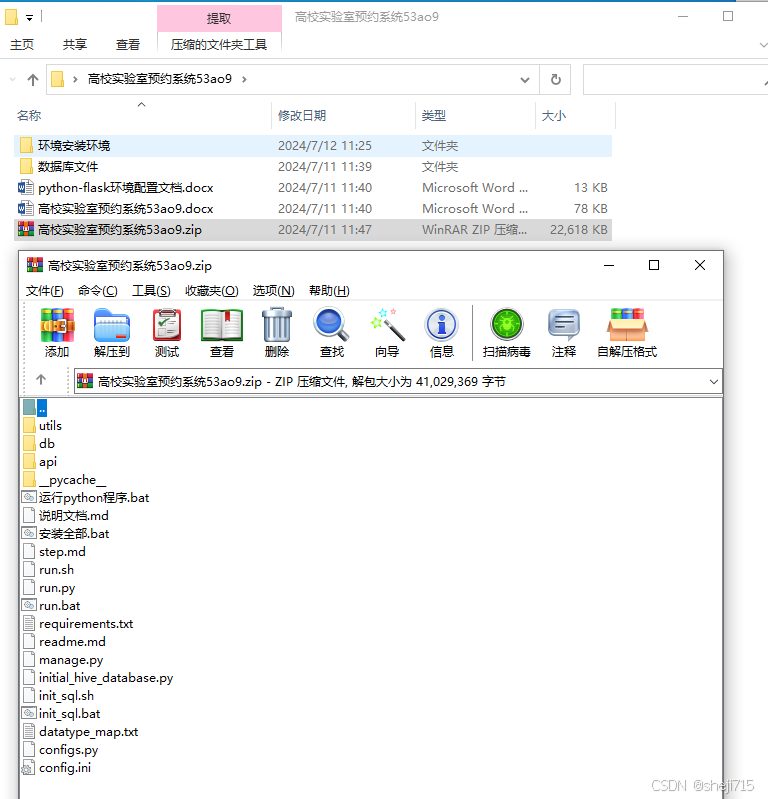768x799 pixels.
Task: Open the 压缩的文件夹工具 ribbon tab
Action: click(219, 45)
